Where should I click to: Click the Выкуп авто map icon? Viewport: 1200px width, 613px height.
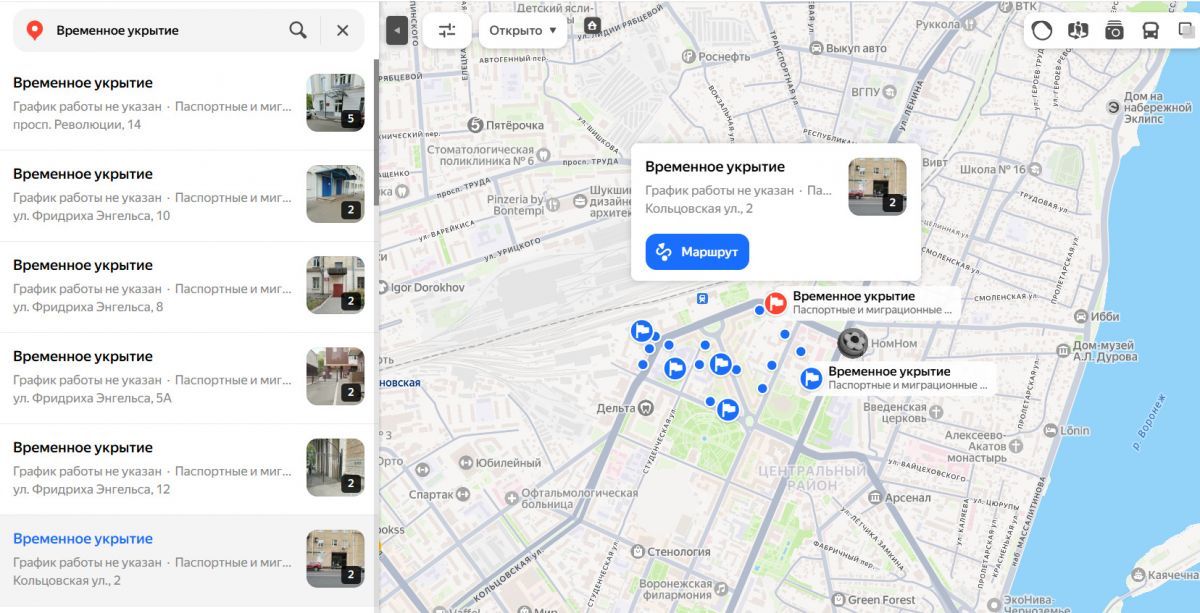(x=816, y=48)
